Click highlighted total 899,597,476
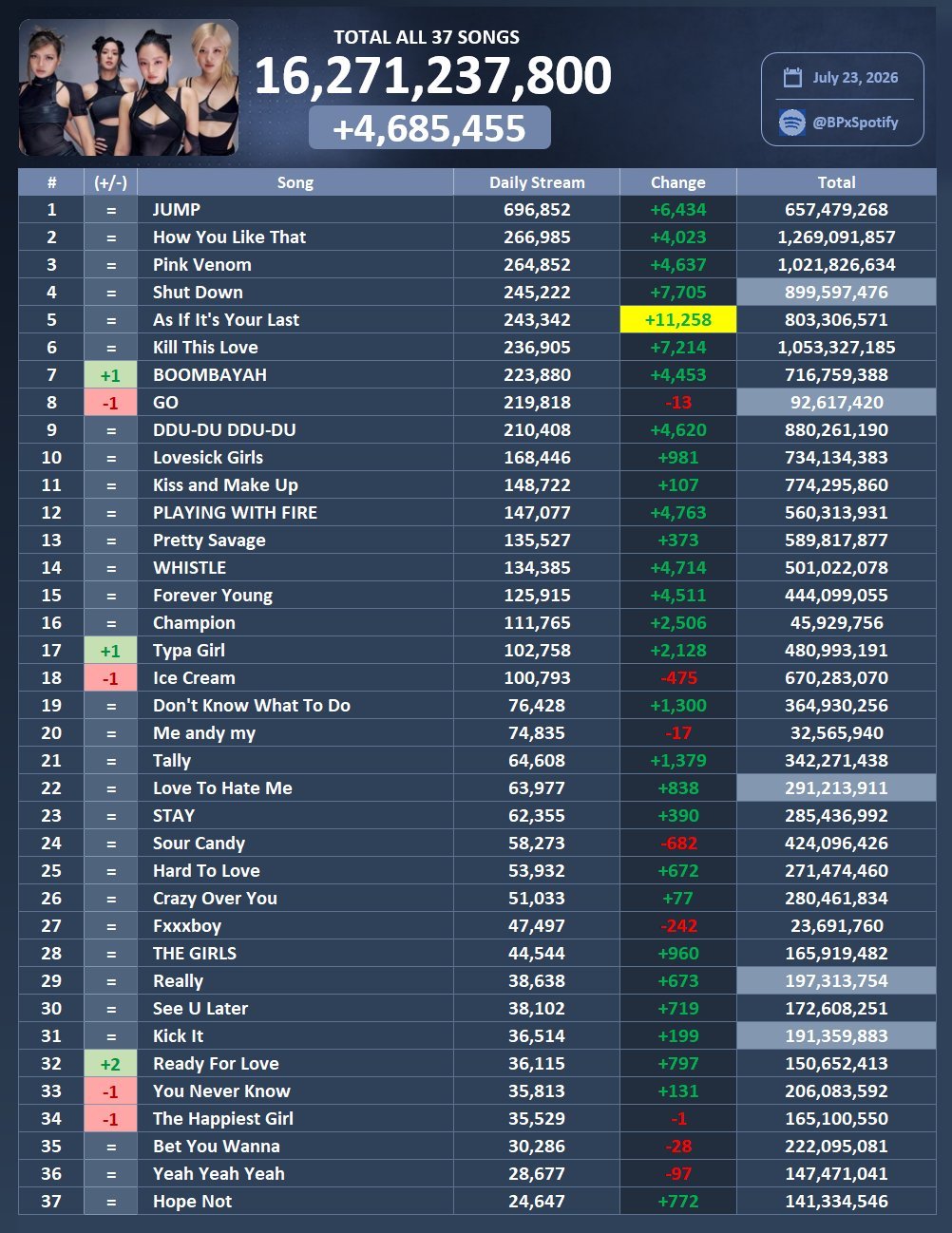The height and width of the screenshot is (1233, 952). click(x=836, y=293)
